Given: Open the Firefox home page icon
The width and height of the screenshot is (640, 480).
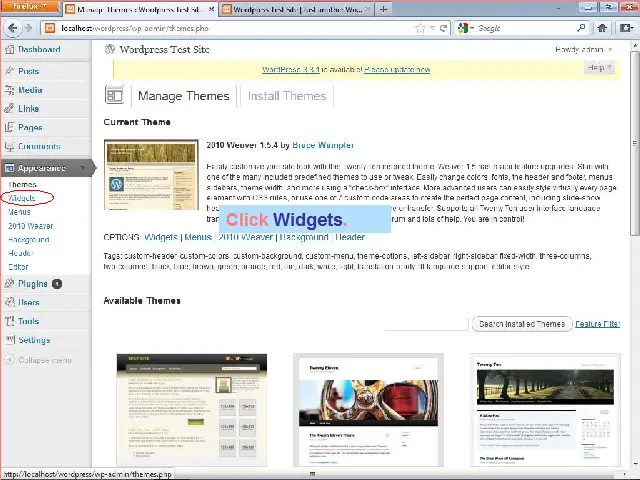Looking at the screenshot, I should point(602,28).
